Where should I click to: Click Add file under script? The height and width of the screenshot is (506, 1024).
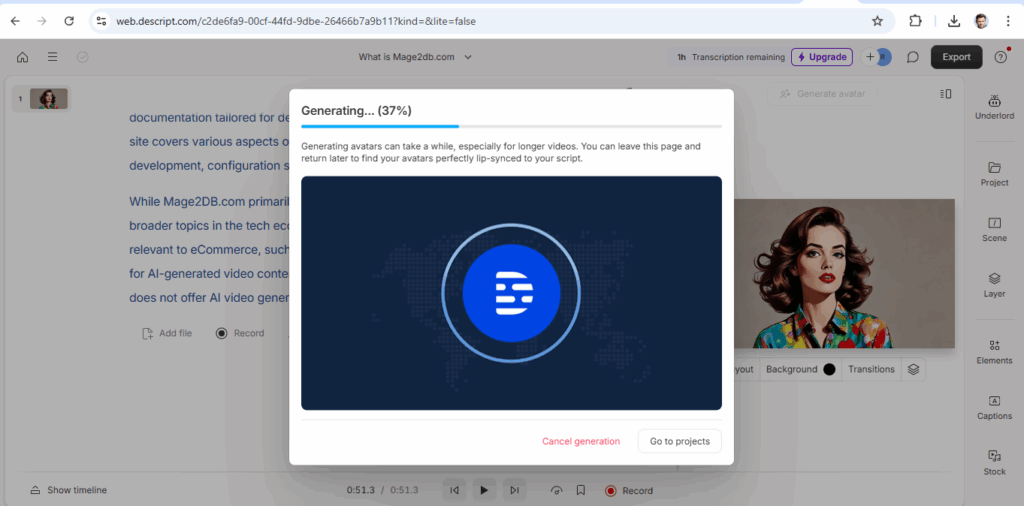coord(168,333)
